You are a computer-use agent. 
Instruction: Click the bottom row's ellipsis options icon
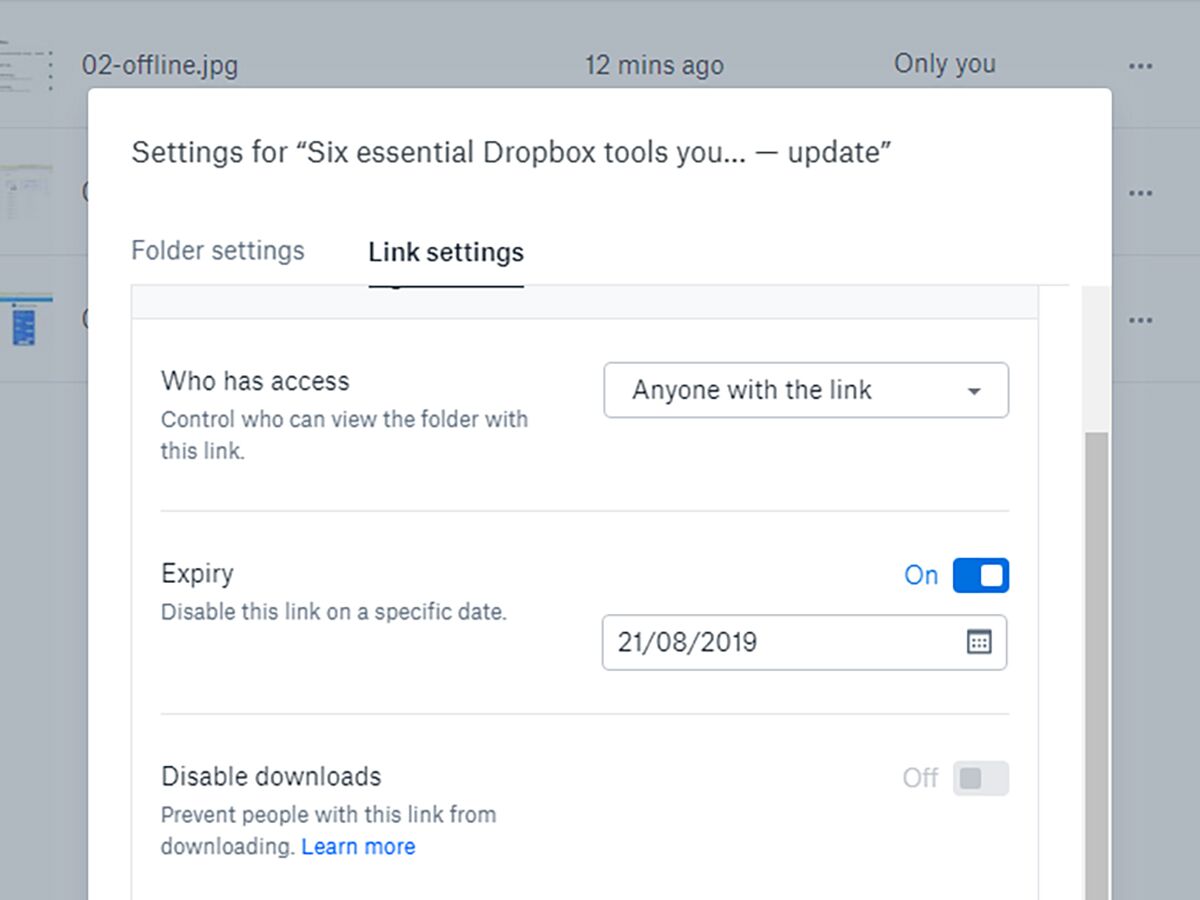[1141, 319]
